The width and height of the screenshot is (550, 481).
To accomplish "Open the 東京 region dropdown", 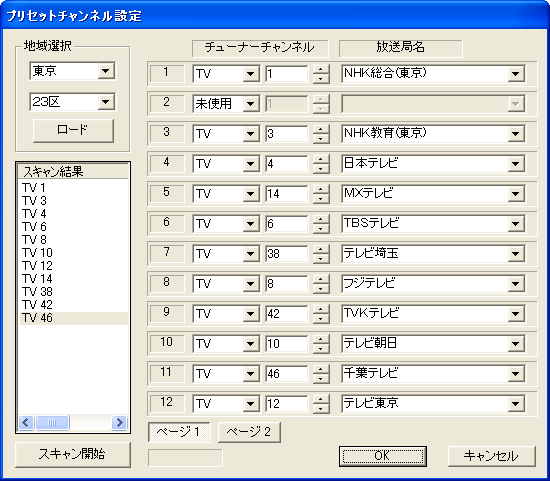I will coord(106,71).
